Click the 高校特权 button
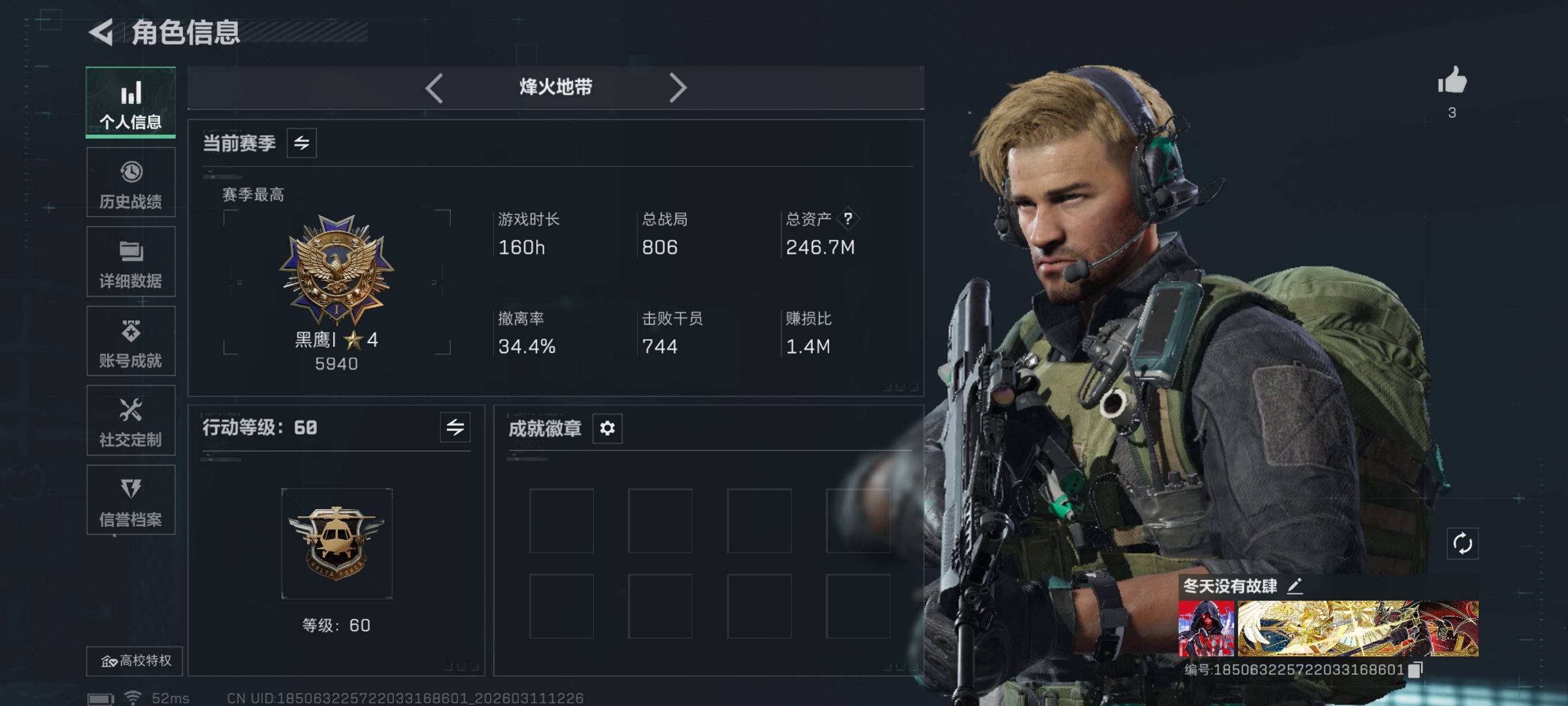The height and width of the screenshot is (706, 1568). click(x=134, y=660)
